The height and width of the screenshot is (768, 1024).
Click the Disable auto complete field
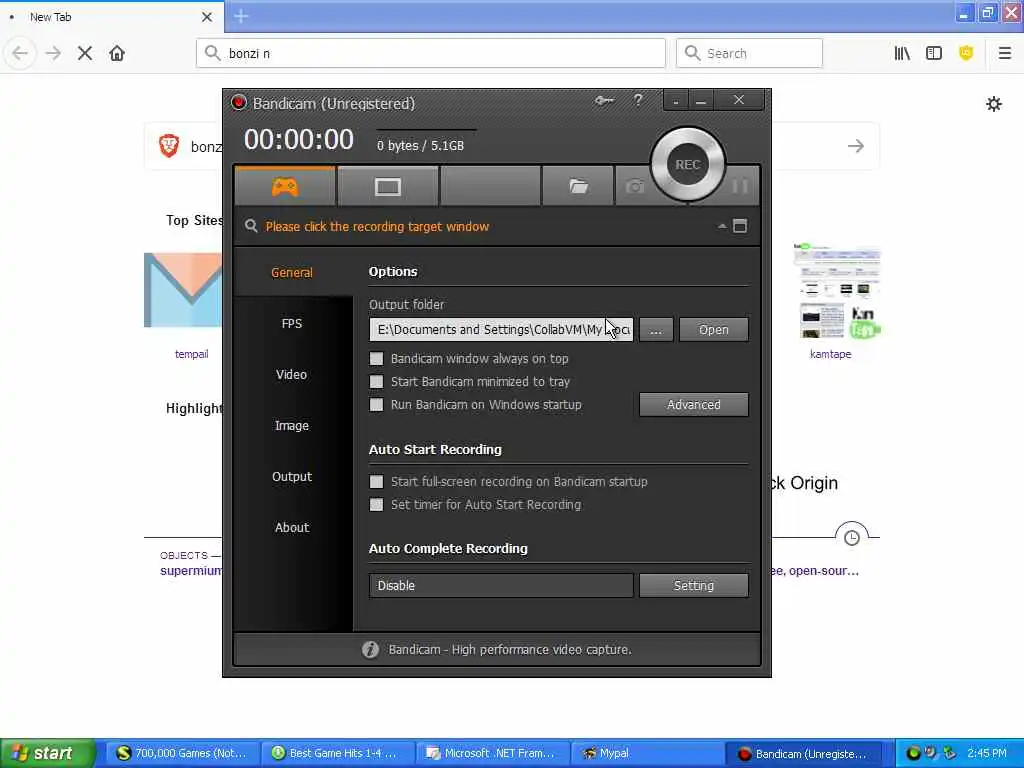click(501, 585)
